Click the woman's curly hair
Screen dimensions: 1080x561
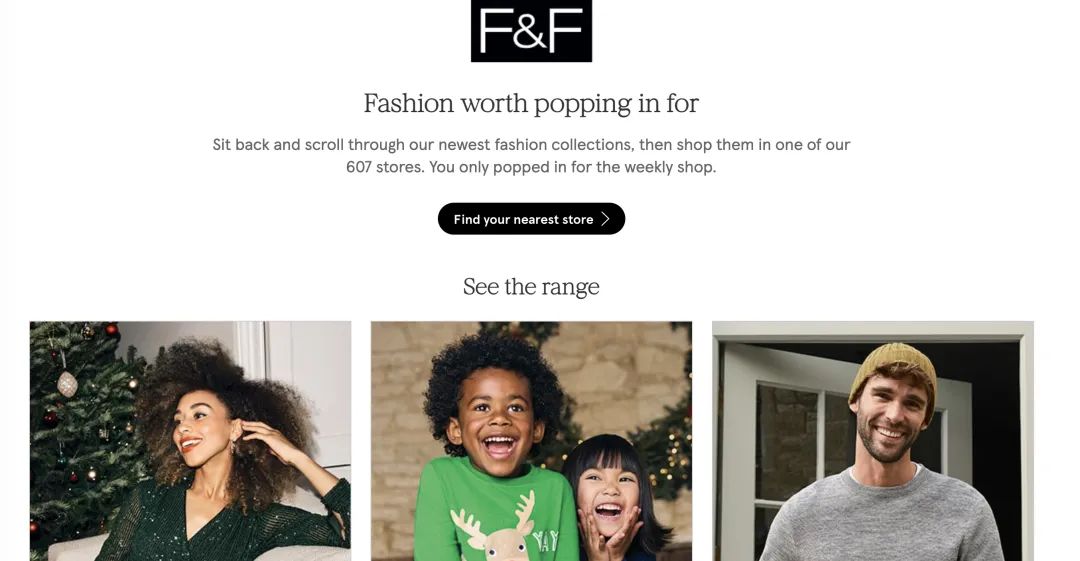227,400
